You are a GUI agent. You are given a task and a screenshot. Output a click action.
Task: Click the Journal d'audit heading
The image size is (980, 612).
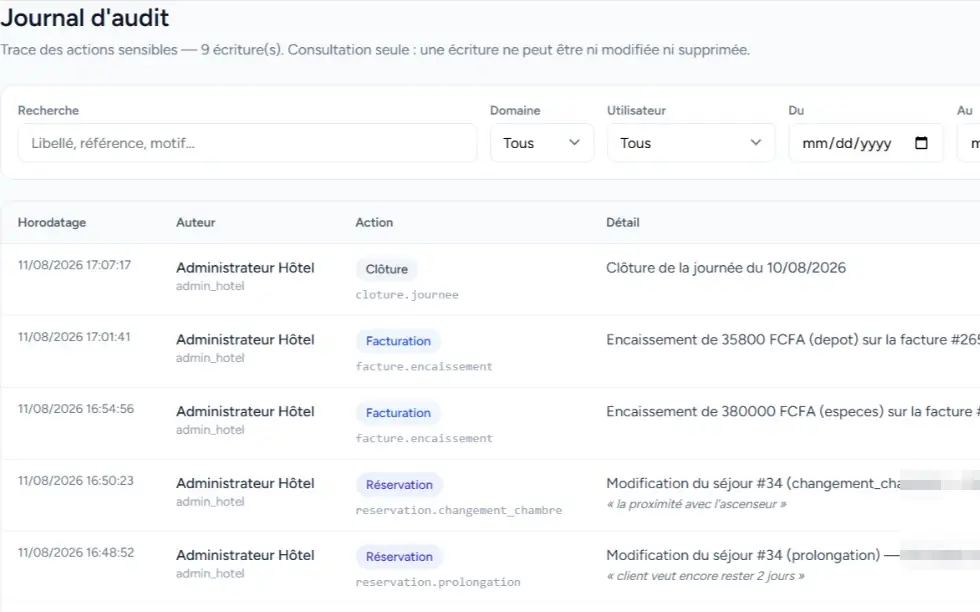(84, 18)
